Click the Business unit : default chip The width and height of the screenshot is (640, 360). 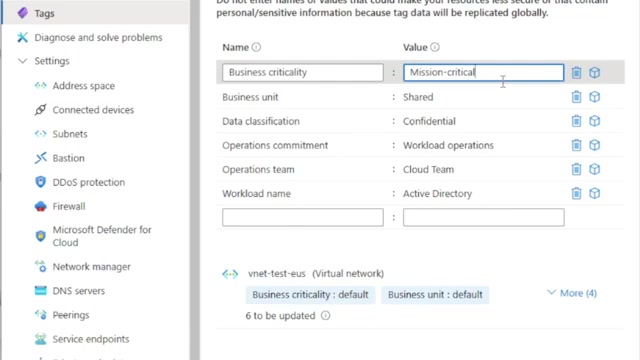[x=435, y=295]
